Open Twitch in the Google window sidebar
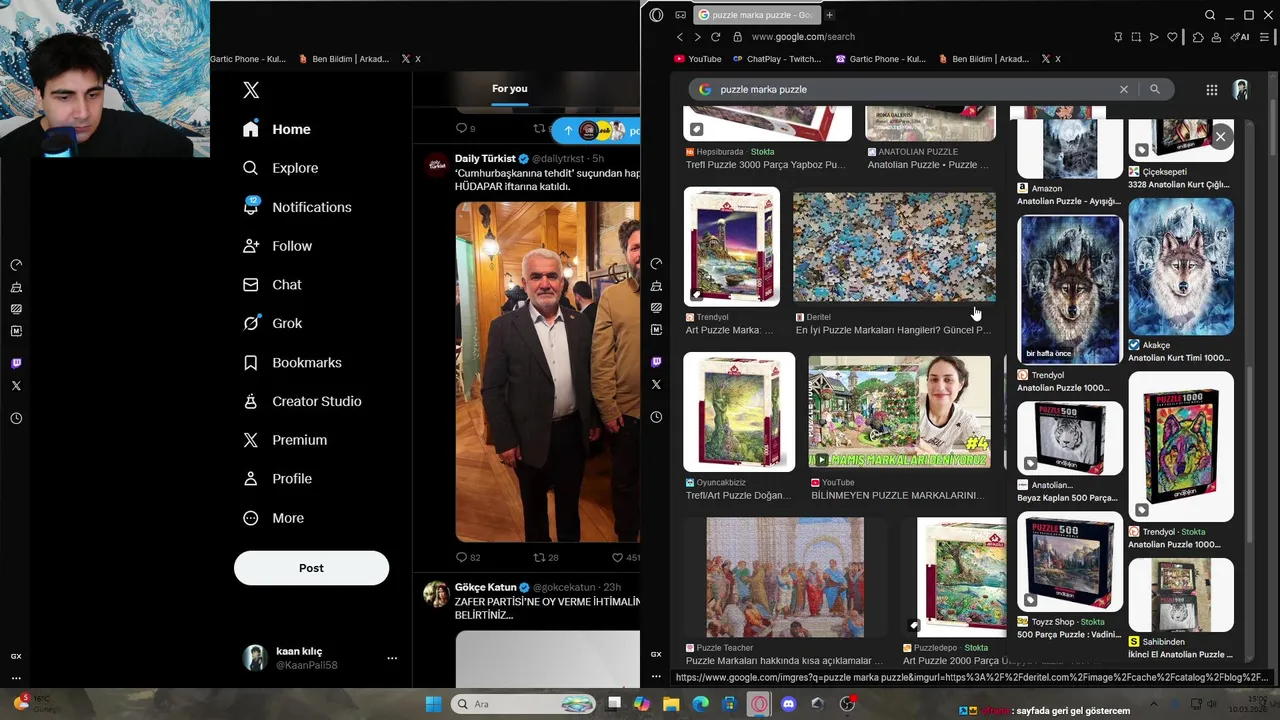 [656, 362]
